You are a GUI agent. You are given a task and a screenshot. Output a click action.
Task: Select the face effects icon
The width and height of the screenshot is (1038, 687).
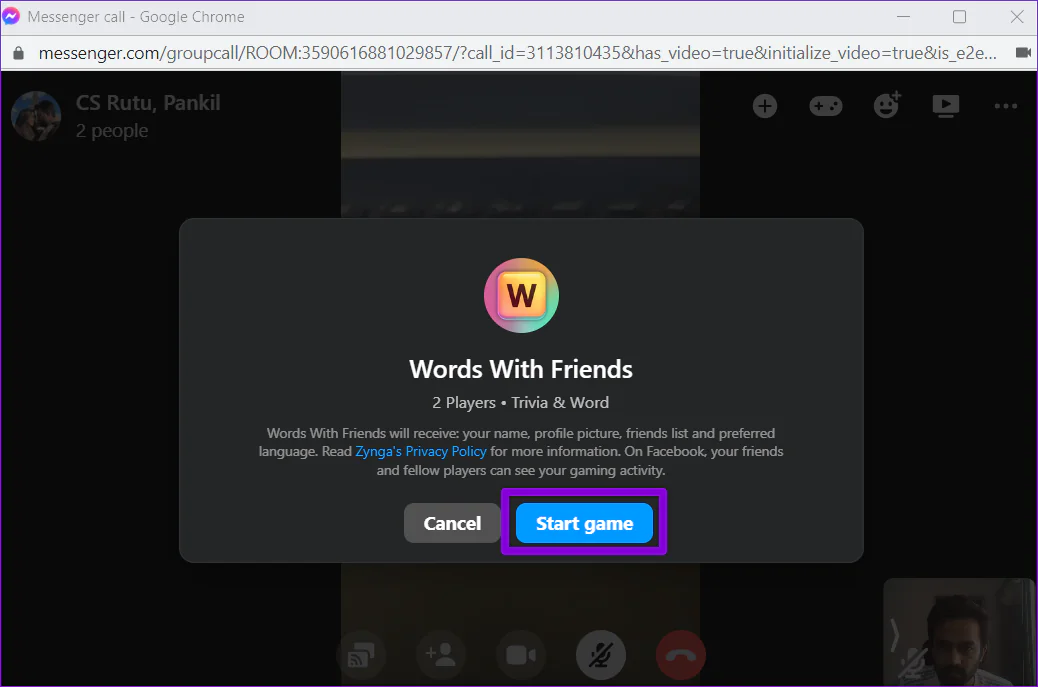(x=886, y=105)
